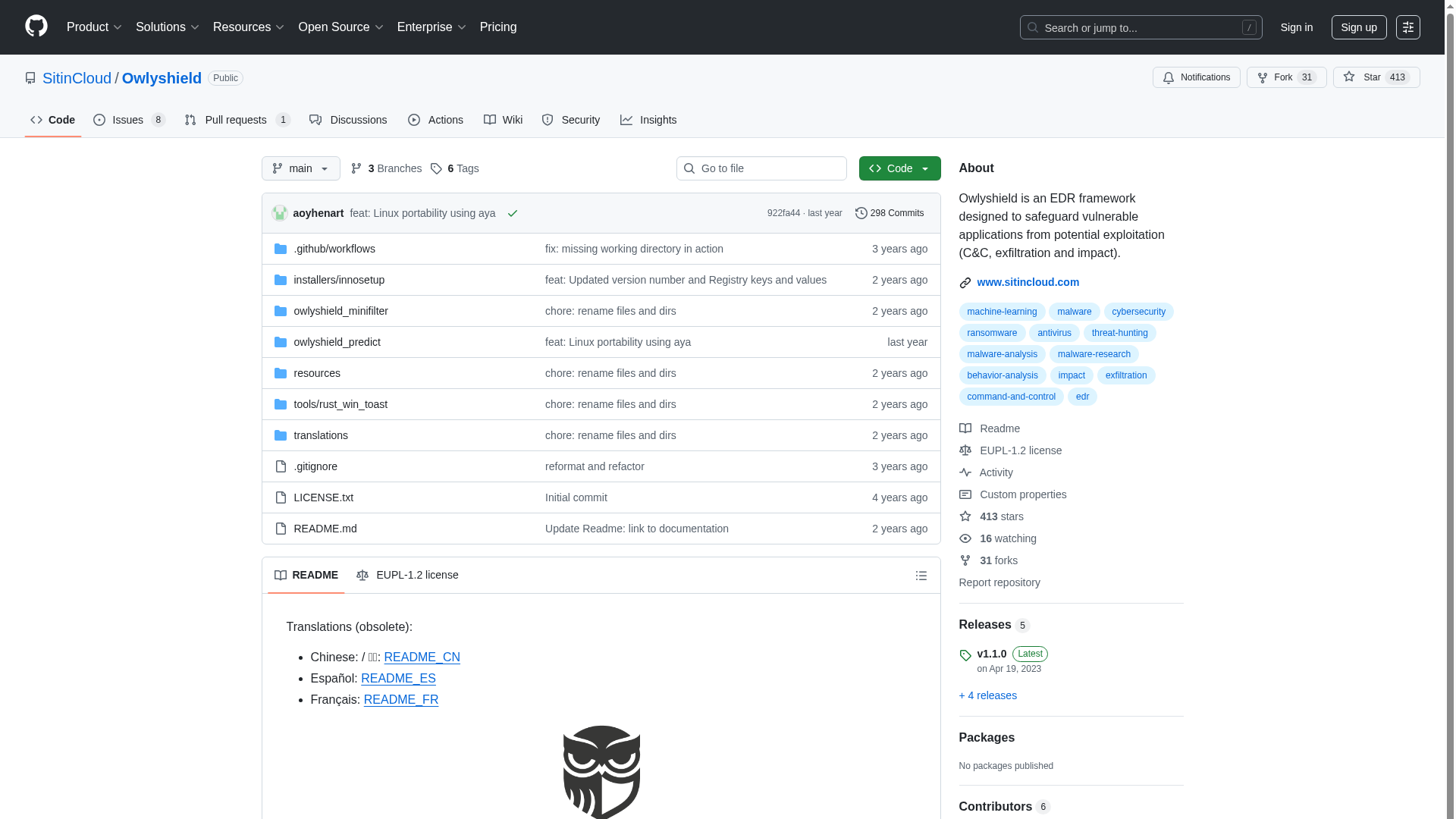Open LICENSE.txt file

click(x=323, y=497)
